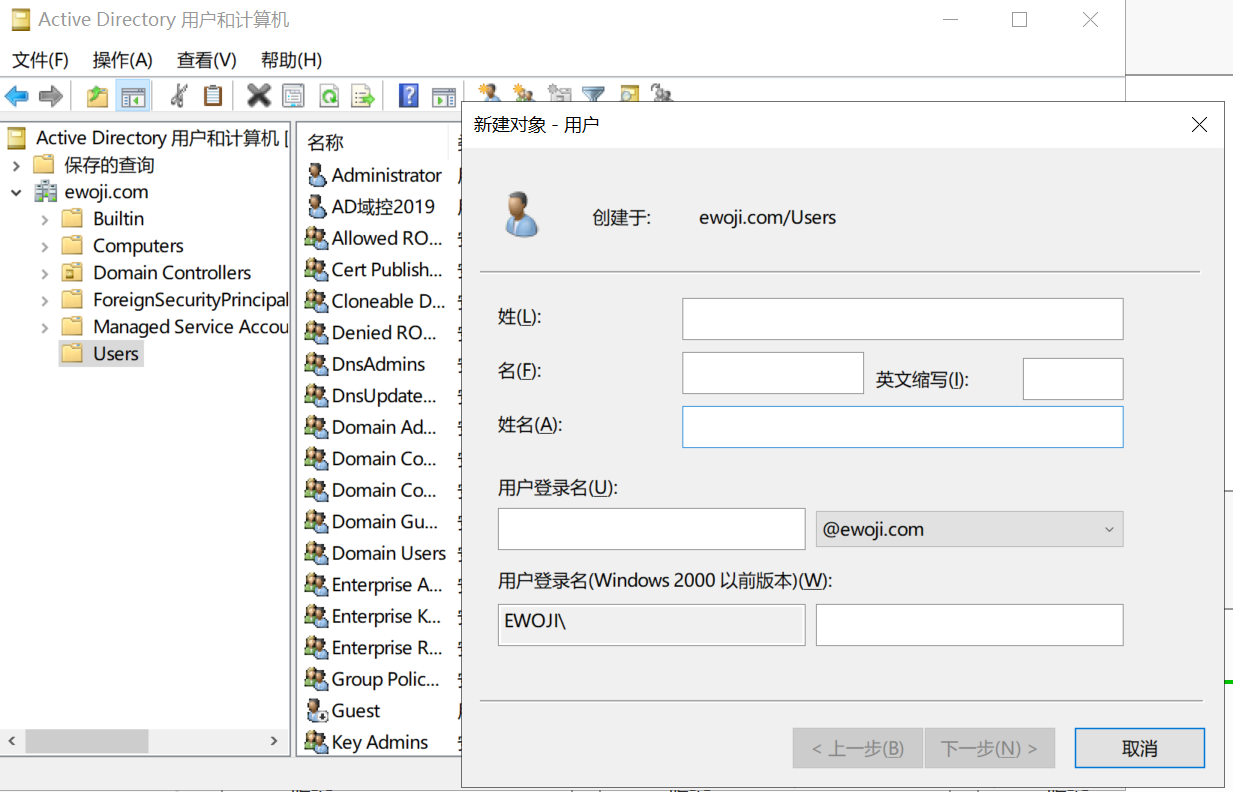Image resolution: width=1233 pixels, height=792 pixels.
Task: Expand the ForeignSecurityPrincipals node
Action: (45, 300)
